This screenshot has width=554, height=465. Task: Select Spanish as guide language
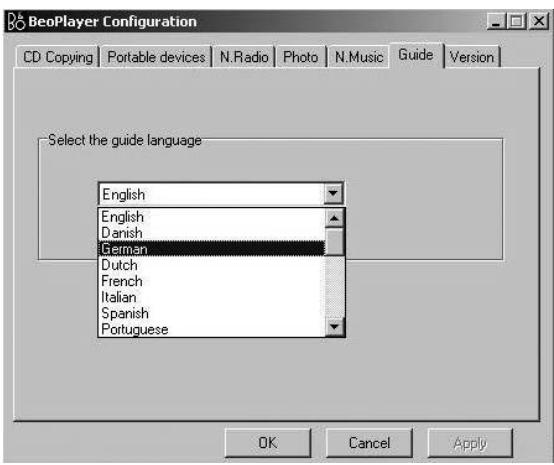[211, 313]
